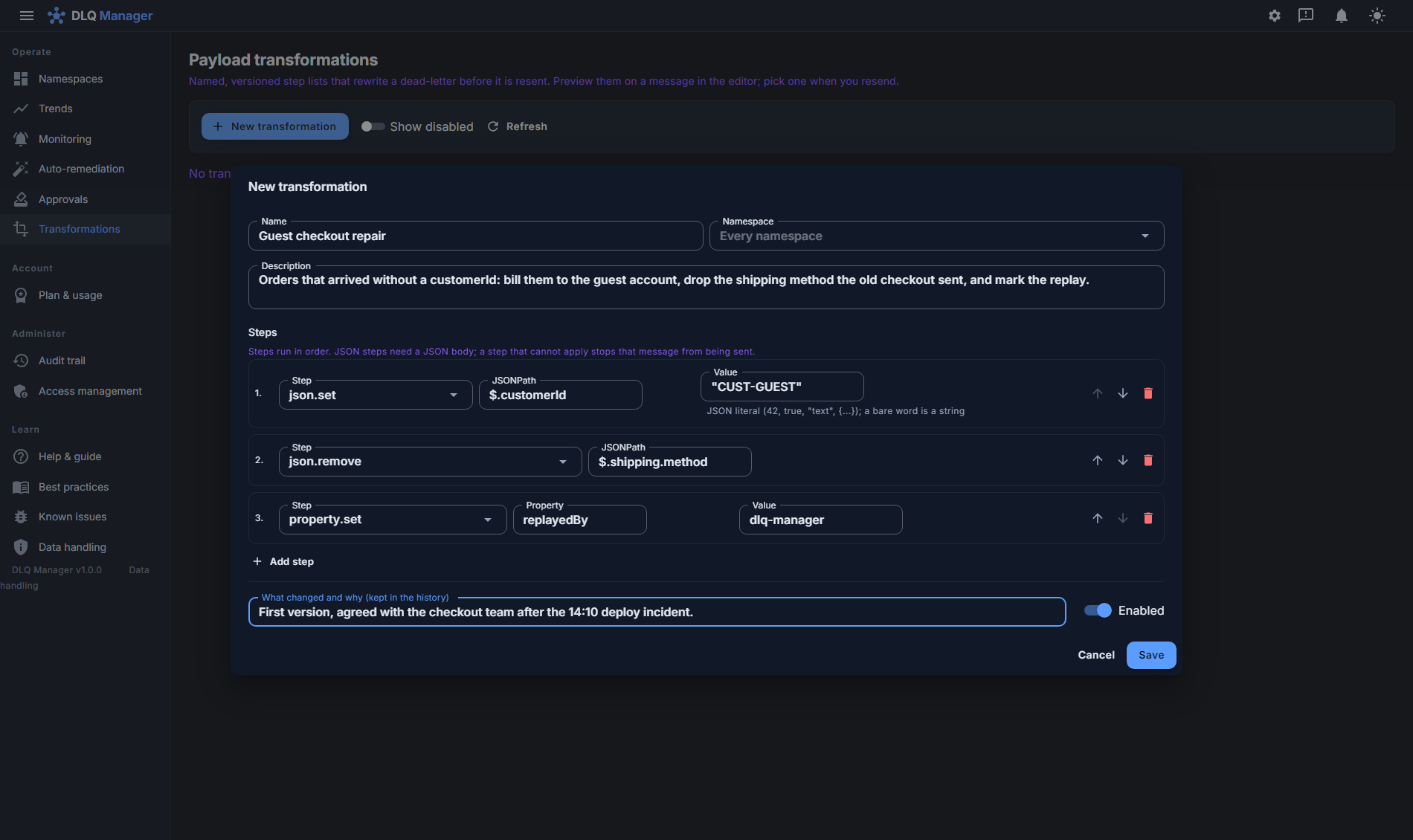This screenshot has width=1413, height=840.
Task: Open Approvals in sidebar
Action: pyautogui.click(x=85, y=199)
